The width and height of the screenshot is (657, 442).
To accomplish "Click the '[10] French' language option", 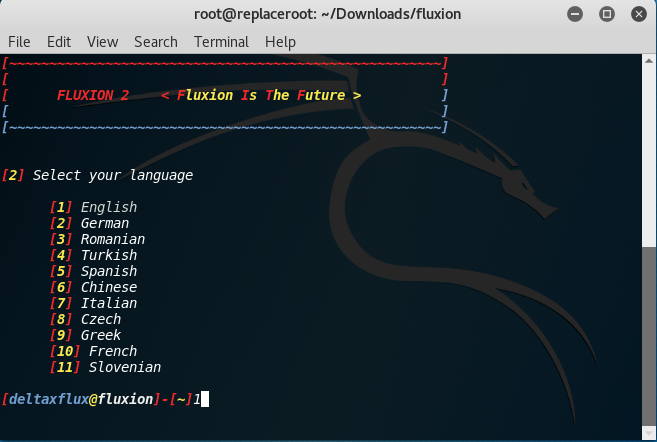I will click(93, 351).
